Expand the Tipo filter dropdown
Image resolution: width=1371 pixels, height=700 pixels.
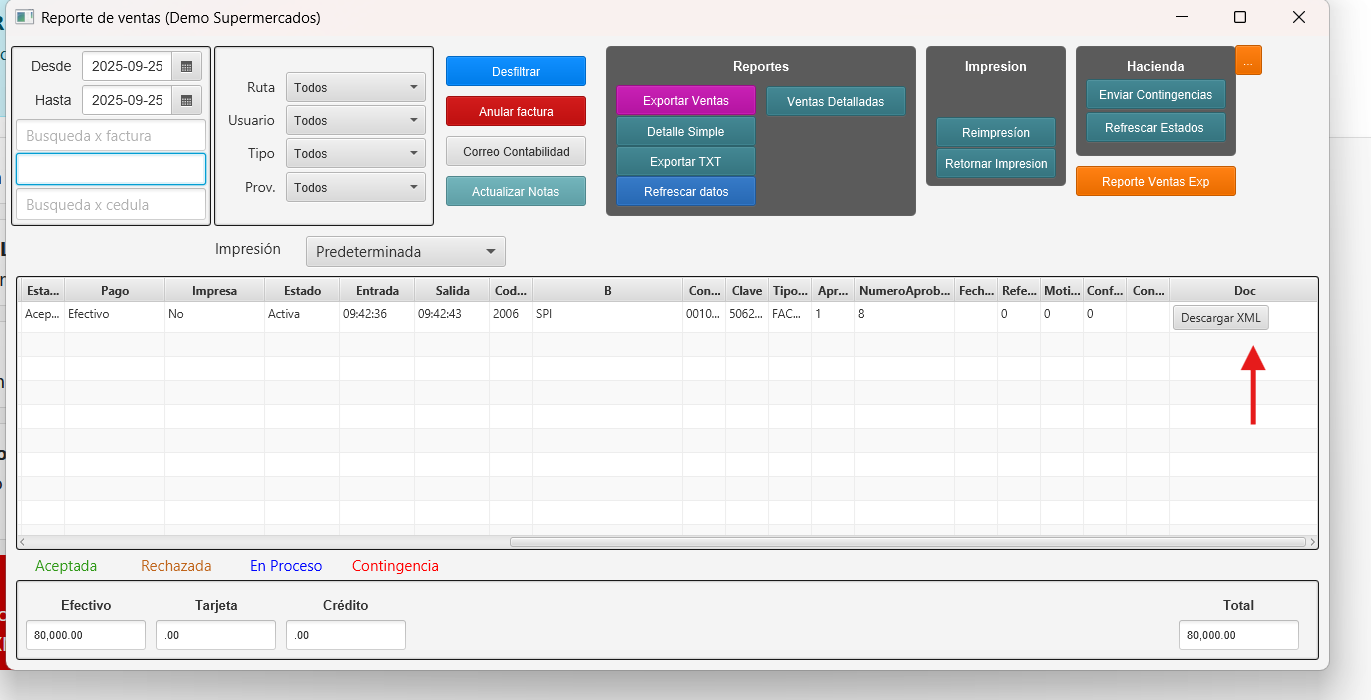coord(356,154)
